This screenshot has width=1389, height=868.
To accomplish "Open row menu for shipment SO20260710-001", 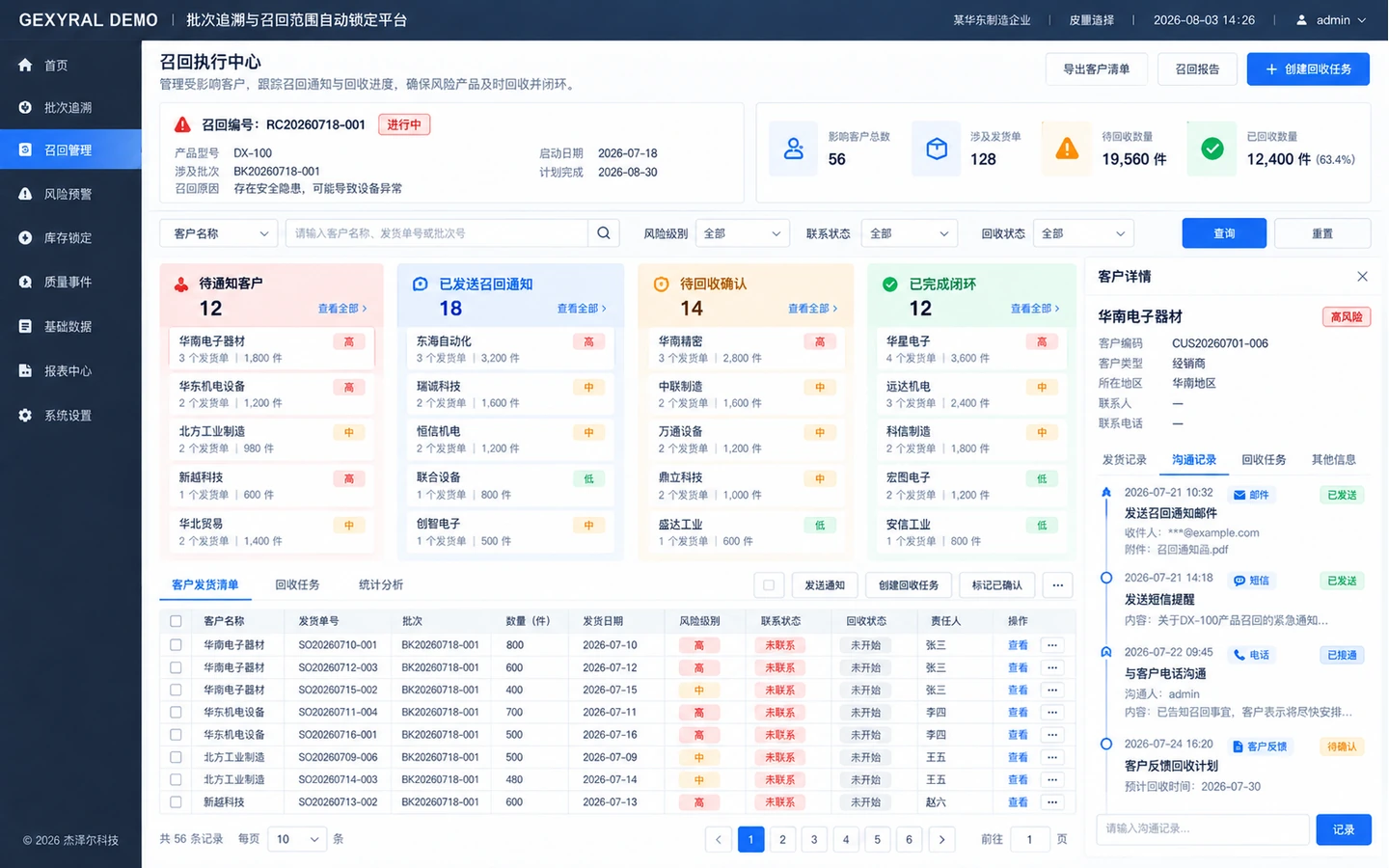I will [1052, 645].
